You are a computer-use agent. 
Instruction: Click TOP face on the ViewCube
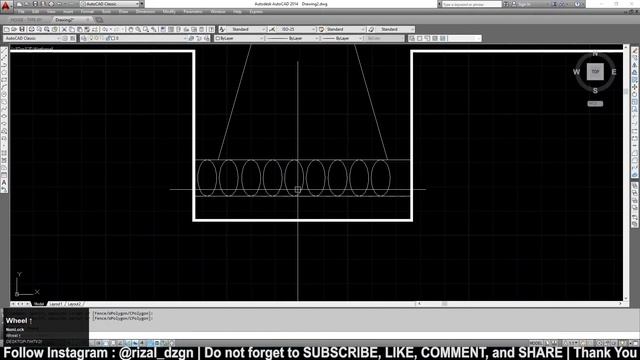(595, 72)
